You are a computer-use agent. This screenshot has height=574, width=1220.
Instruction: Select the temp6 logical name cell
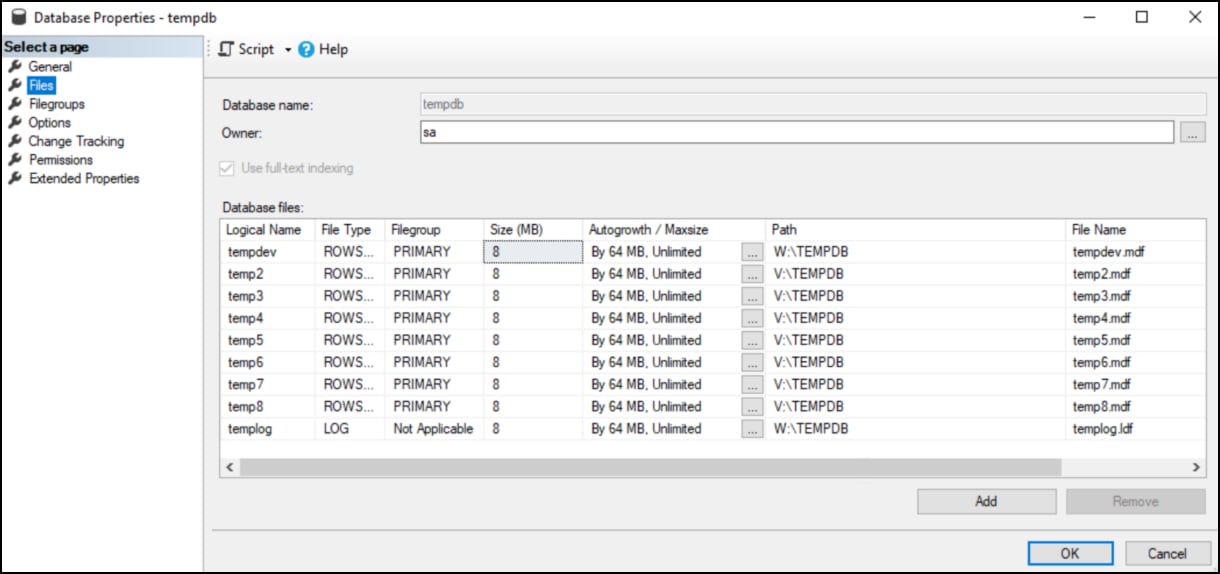click(x=267, y=362)
